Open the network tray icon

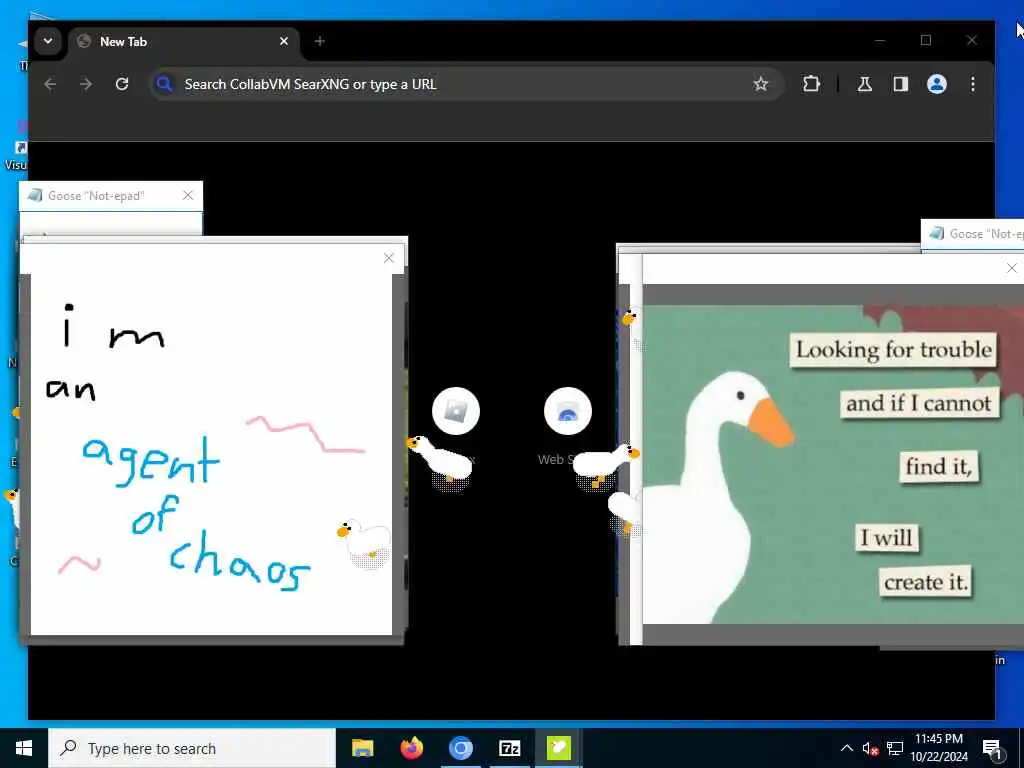point(895,748)
